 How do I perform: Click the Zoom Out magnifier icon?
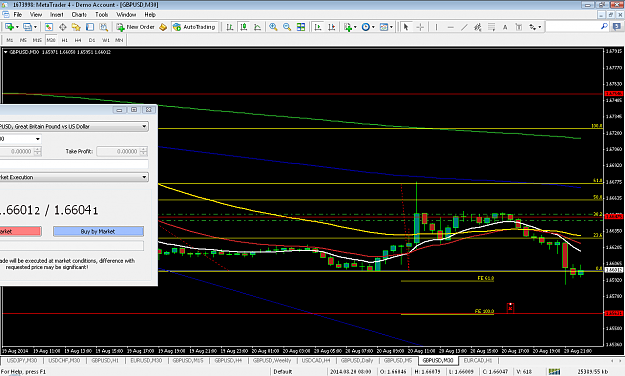point(287,27)
